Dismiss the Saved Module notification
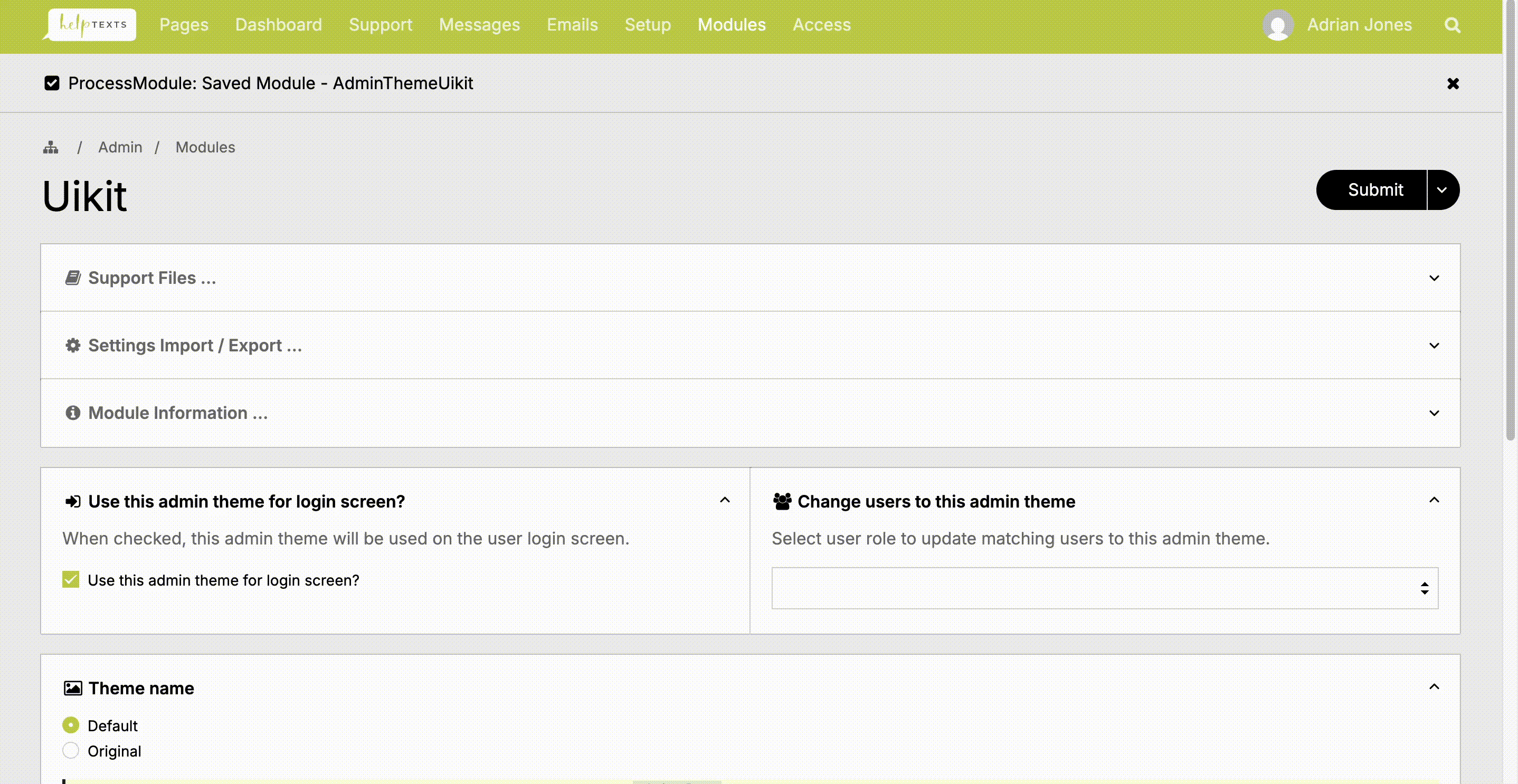 pos(1453,84)
